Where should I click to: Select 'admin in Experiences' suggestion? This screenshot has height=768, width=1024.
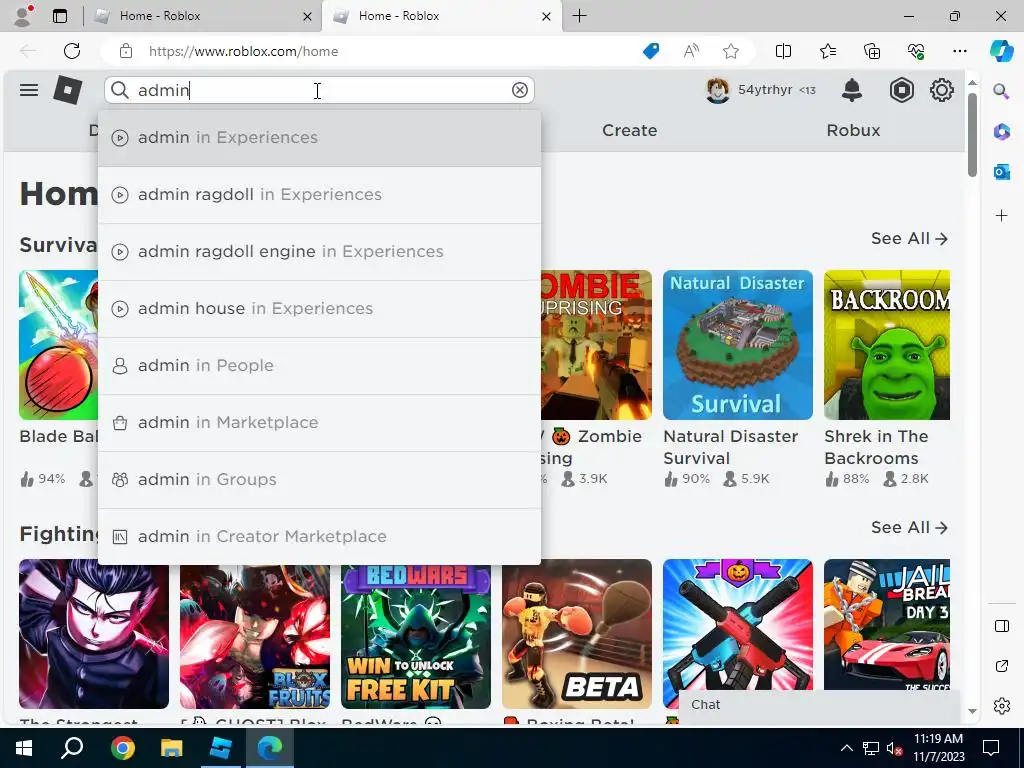click(319, 138)
